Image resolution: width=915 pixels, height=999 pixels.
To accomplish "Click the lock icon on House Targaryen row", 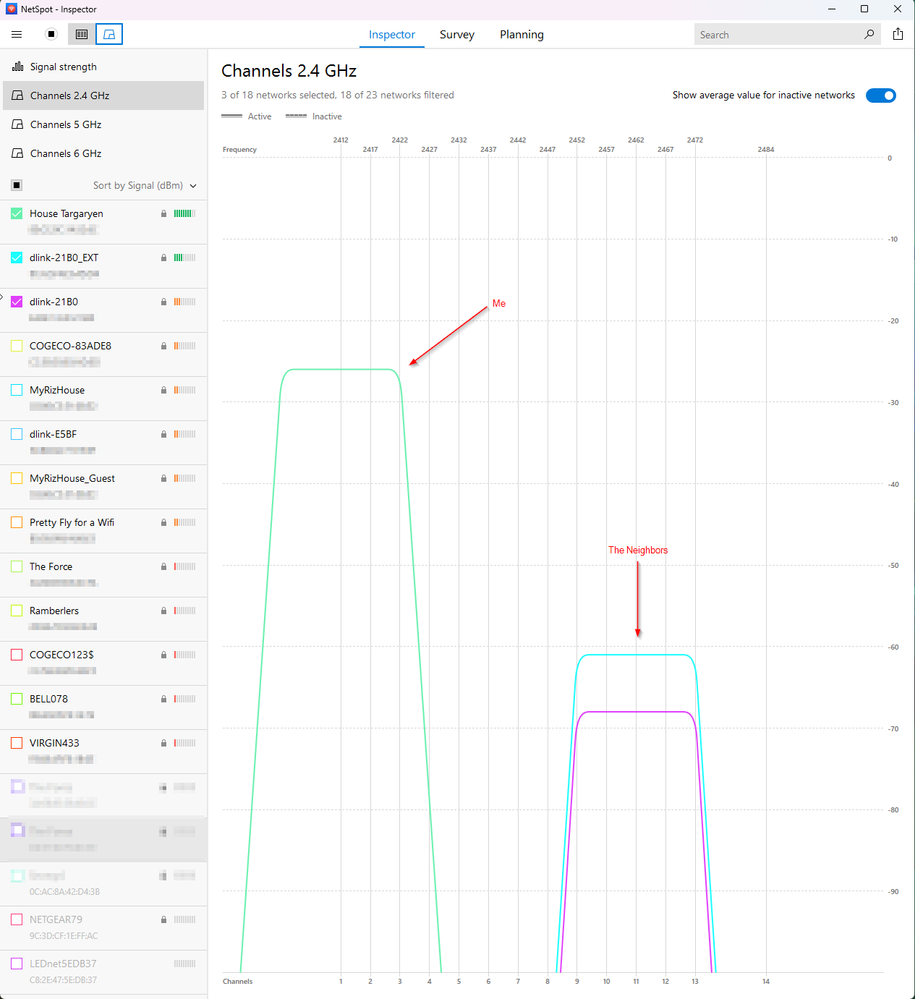I will [x=163, y=213].
